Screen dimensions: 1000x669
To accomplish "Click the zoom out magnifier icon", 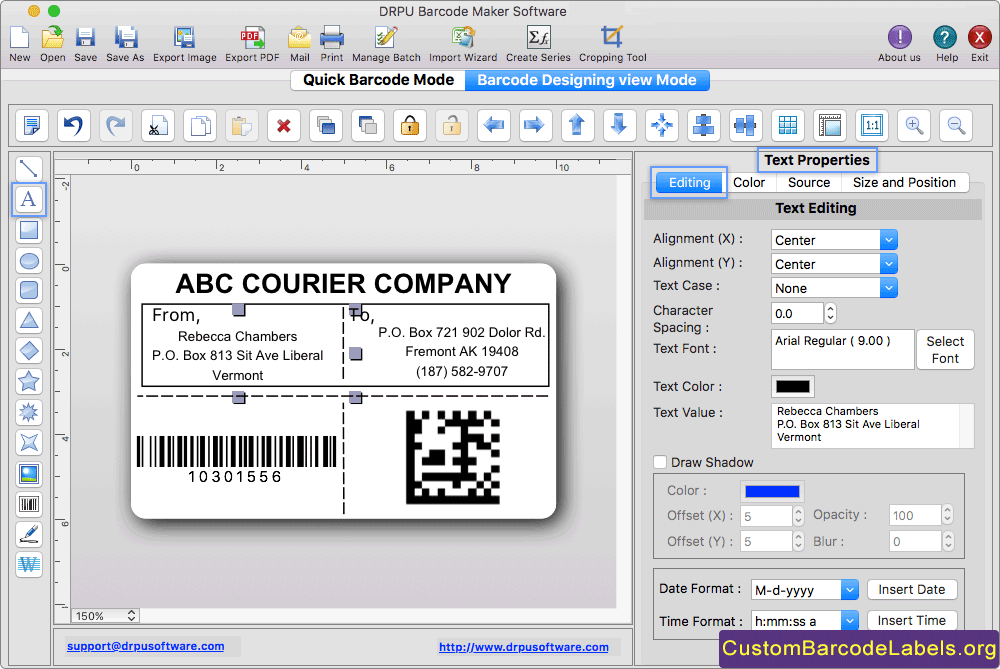I will point(956,125).
